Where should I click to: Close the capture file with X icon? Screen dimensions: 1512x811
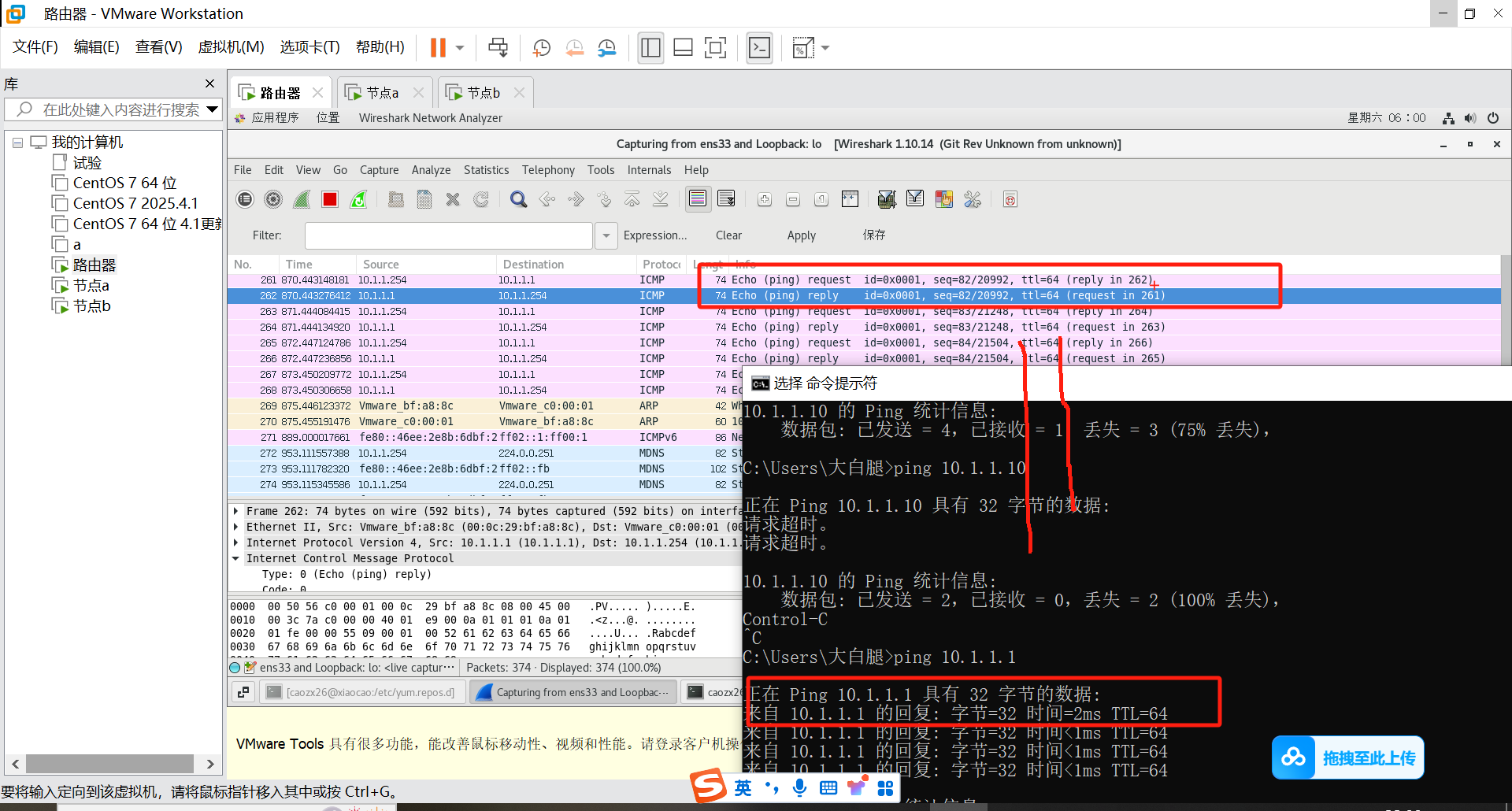[x=453, y=199]
